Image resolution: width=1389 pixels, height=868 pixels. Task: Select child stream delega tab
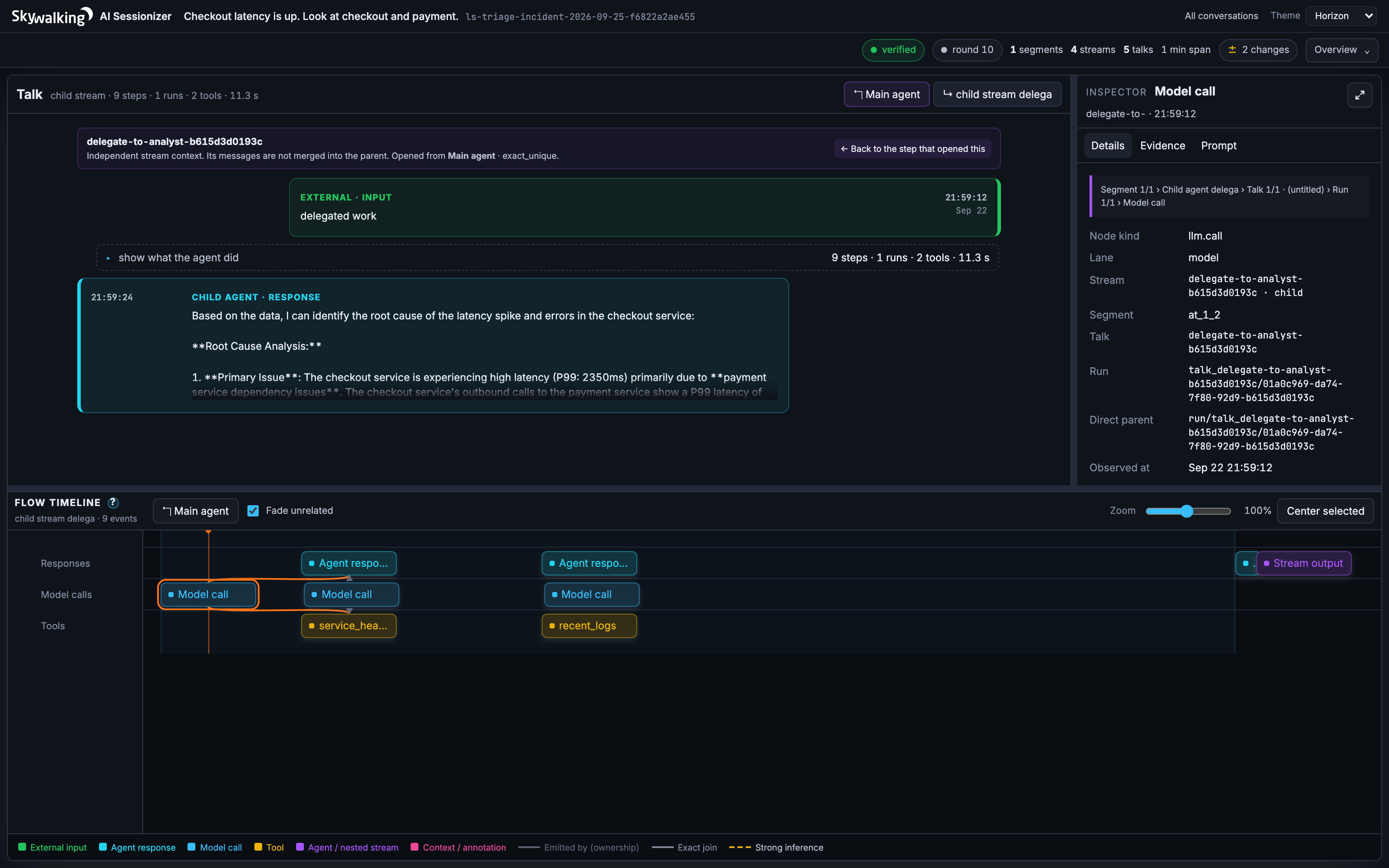point(997,94)
